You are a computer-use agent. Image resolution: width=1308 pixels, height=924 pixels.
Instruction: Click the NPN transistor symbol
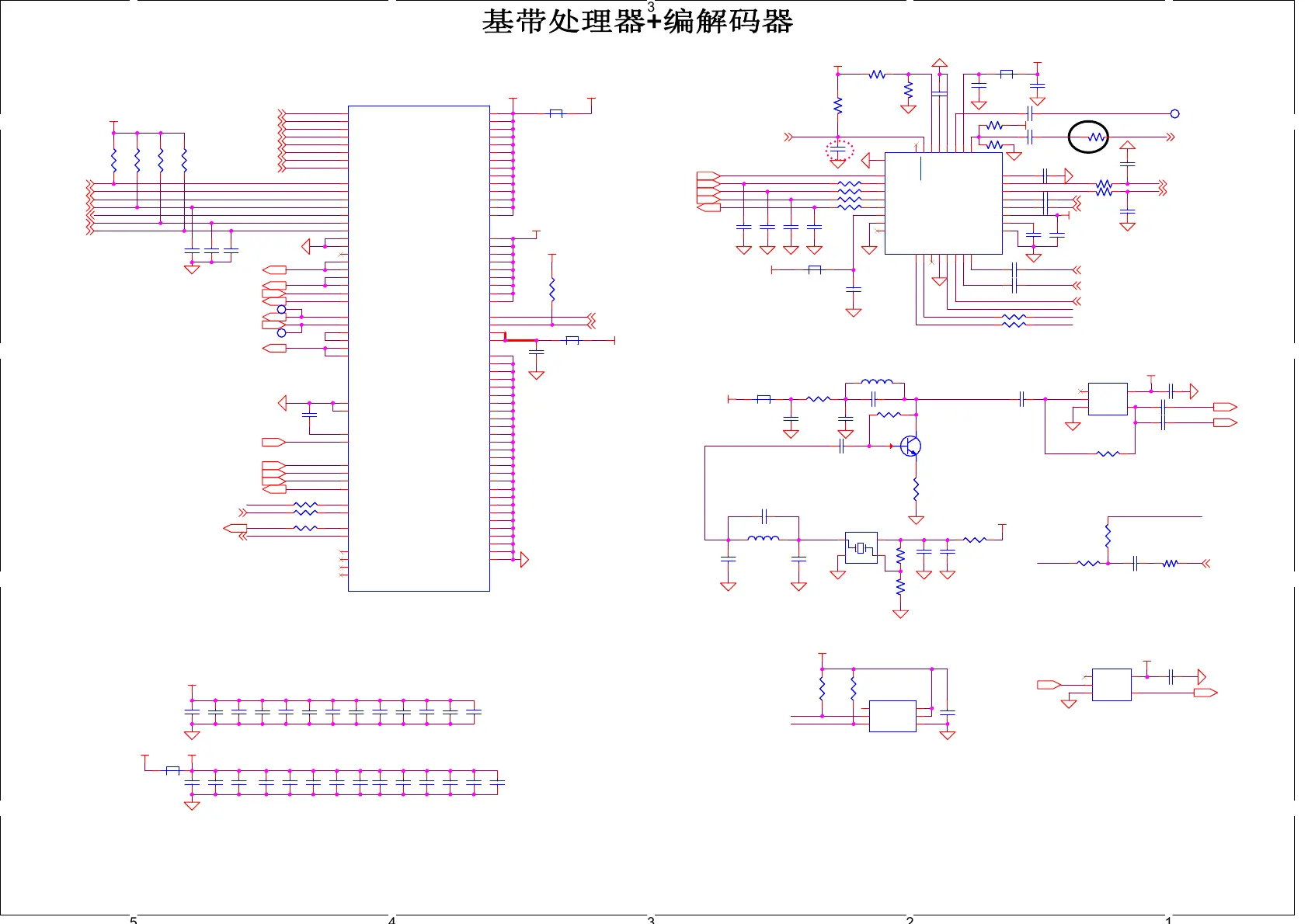910,446
